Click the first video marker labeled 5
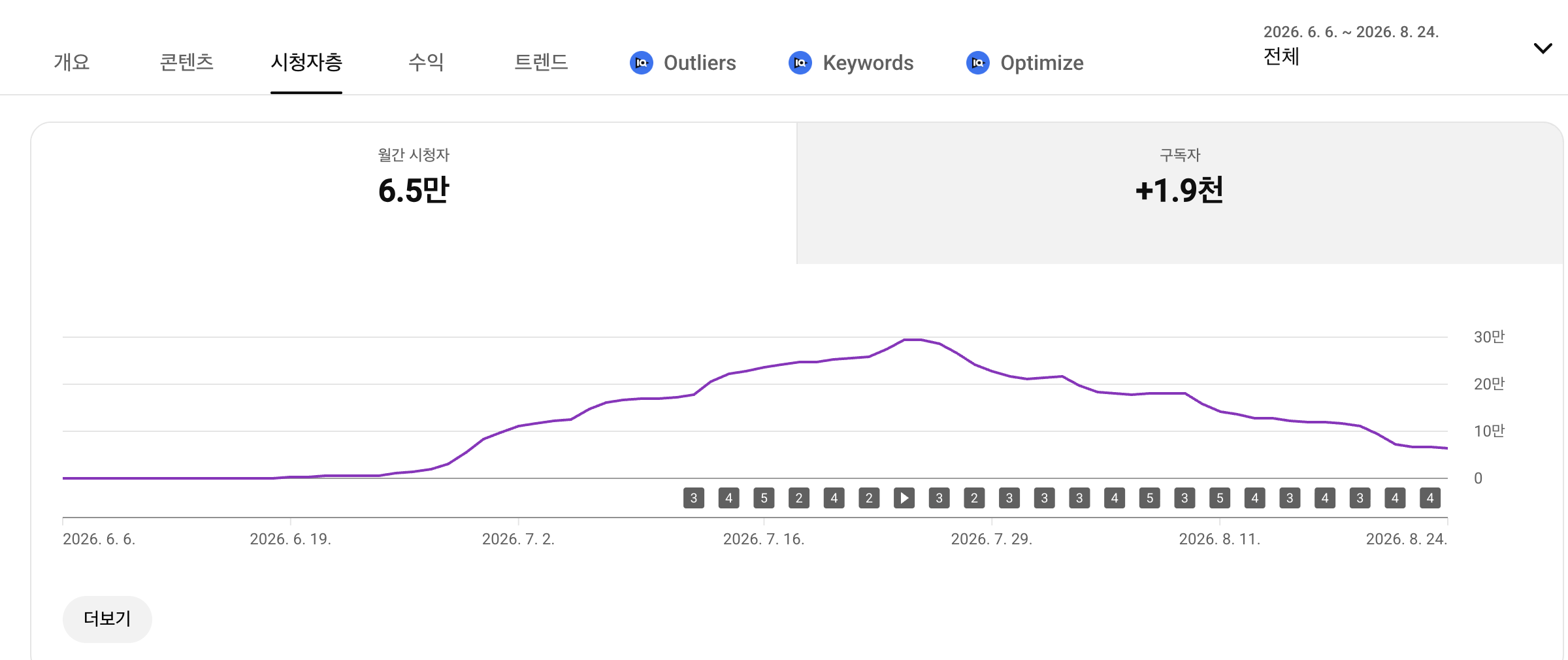This screenshot has height=660, width=1568. [x=764, y=498]
